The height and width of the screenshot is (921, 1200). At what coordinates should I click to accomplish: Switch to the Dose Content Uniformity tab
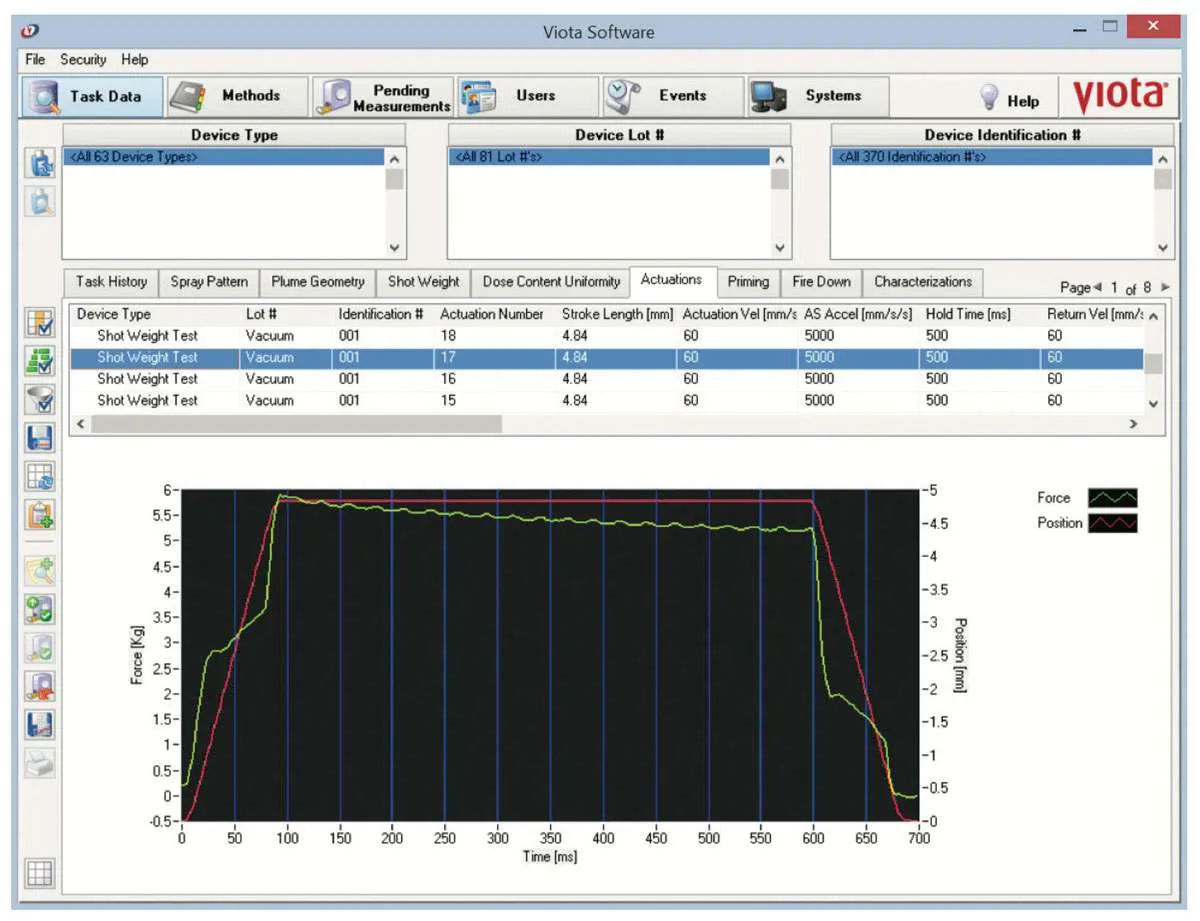[x=551, y=282]
